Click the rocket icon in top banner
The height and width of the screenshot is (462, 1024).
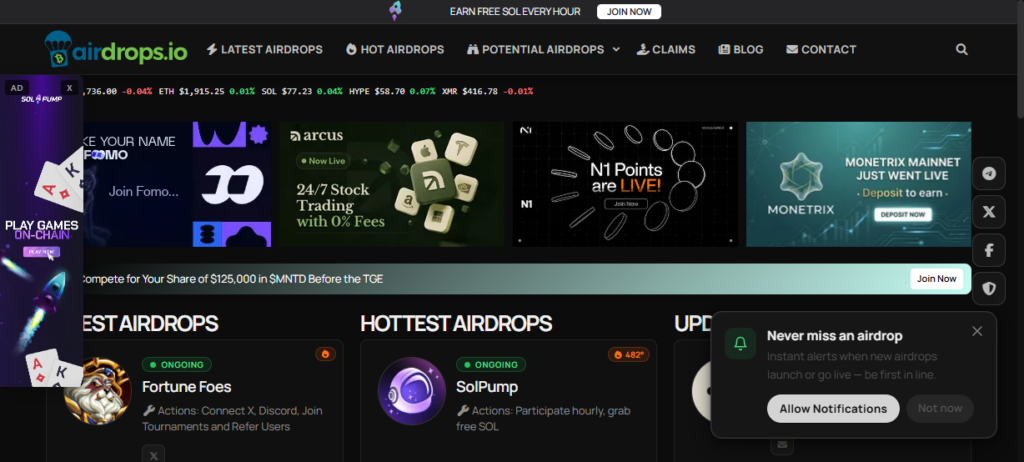pos(395,11)
